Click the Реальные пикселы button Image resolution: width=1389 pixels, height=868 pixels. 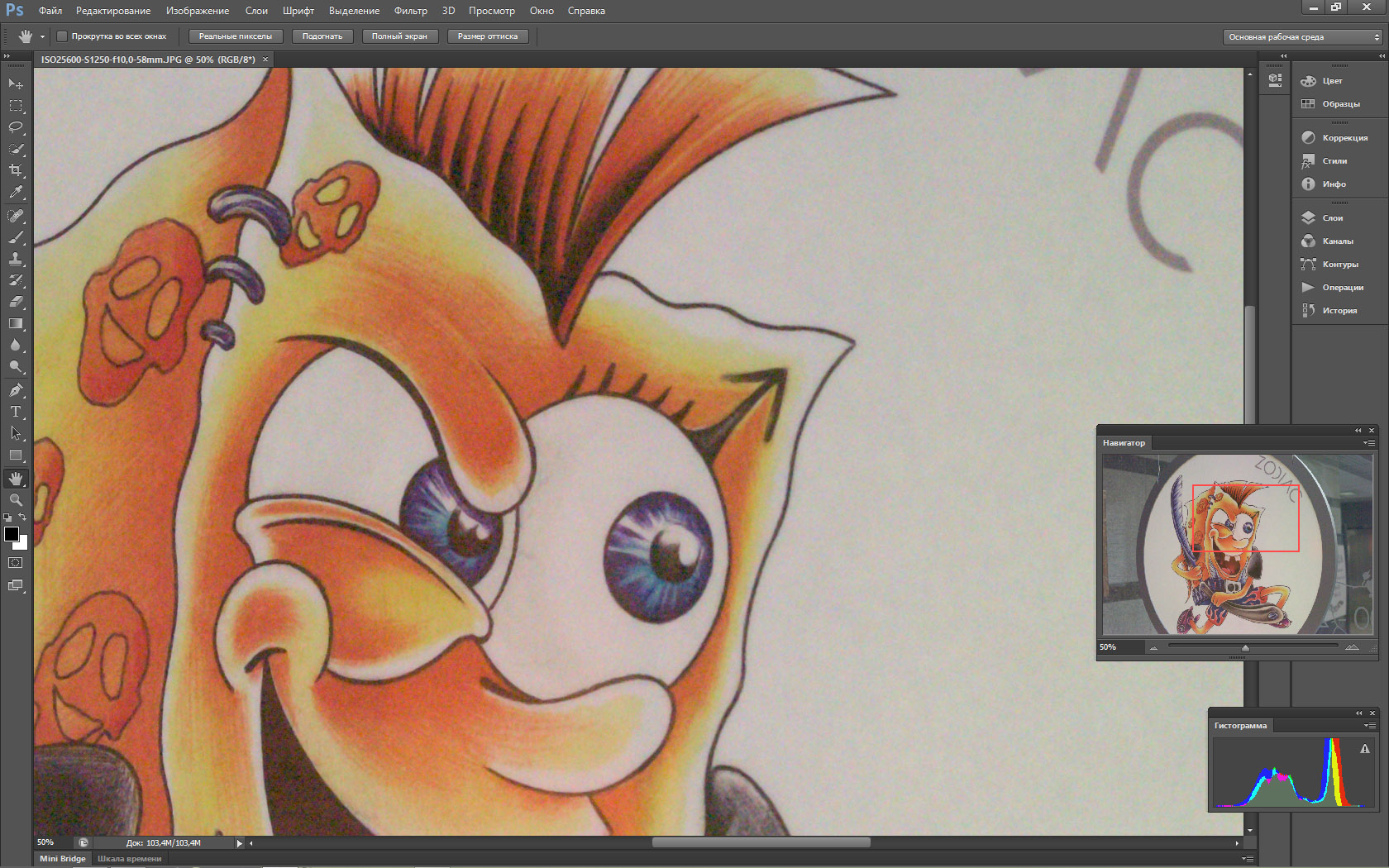236,36
